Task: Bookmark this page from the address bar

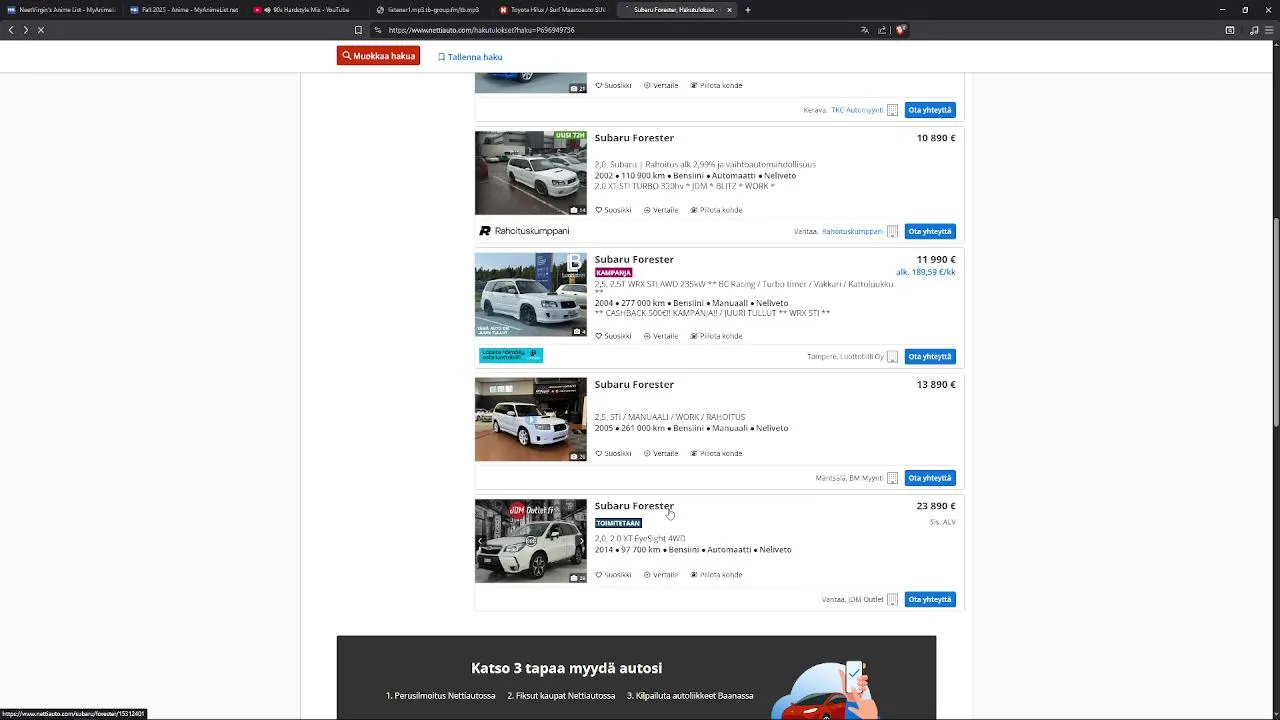Action: point(358,30)
